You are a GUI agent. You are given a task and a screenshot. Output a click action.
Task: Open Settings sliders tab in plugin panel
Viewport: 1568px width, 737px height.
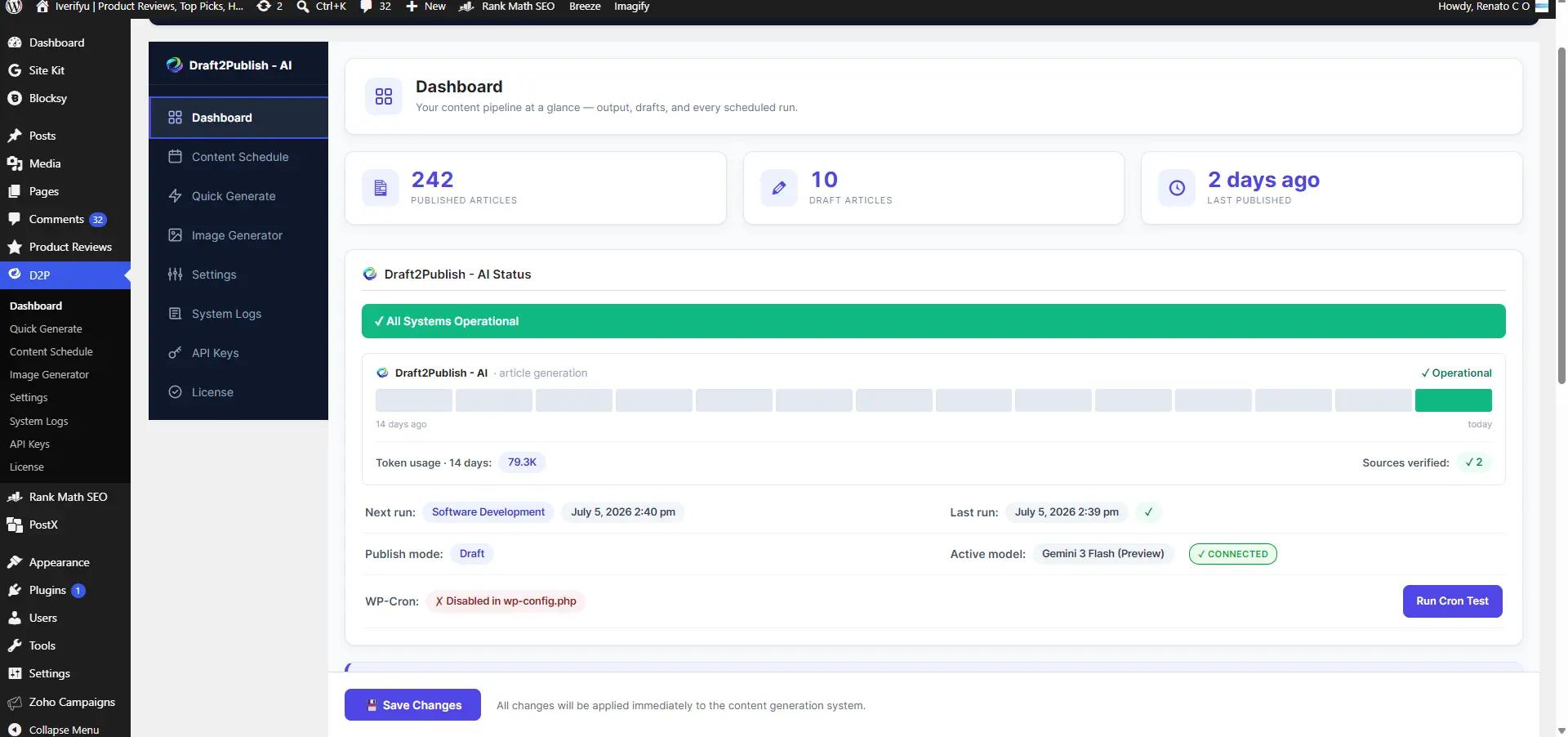pyautogui.click(x=238, y=275)
